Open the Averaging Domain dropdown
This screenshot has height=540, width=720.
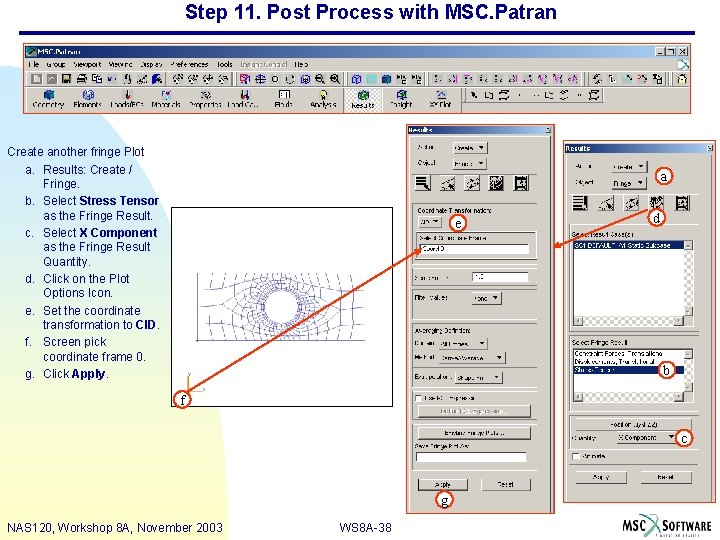[x=463, y=343]
